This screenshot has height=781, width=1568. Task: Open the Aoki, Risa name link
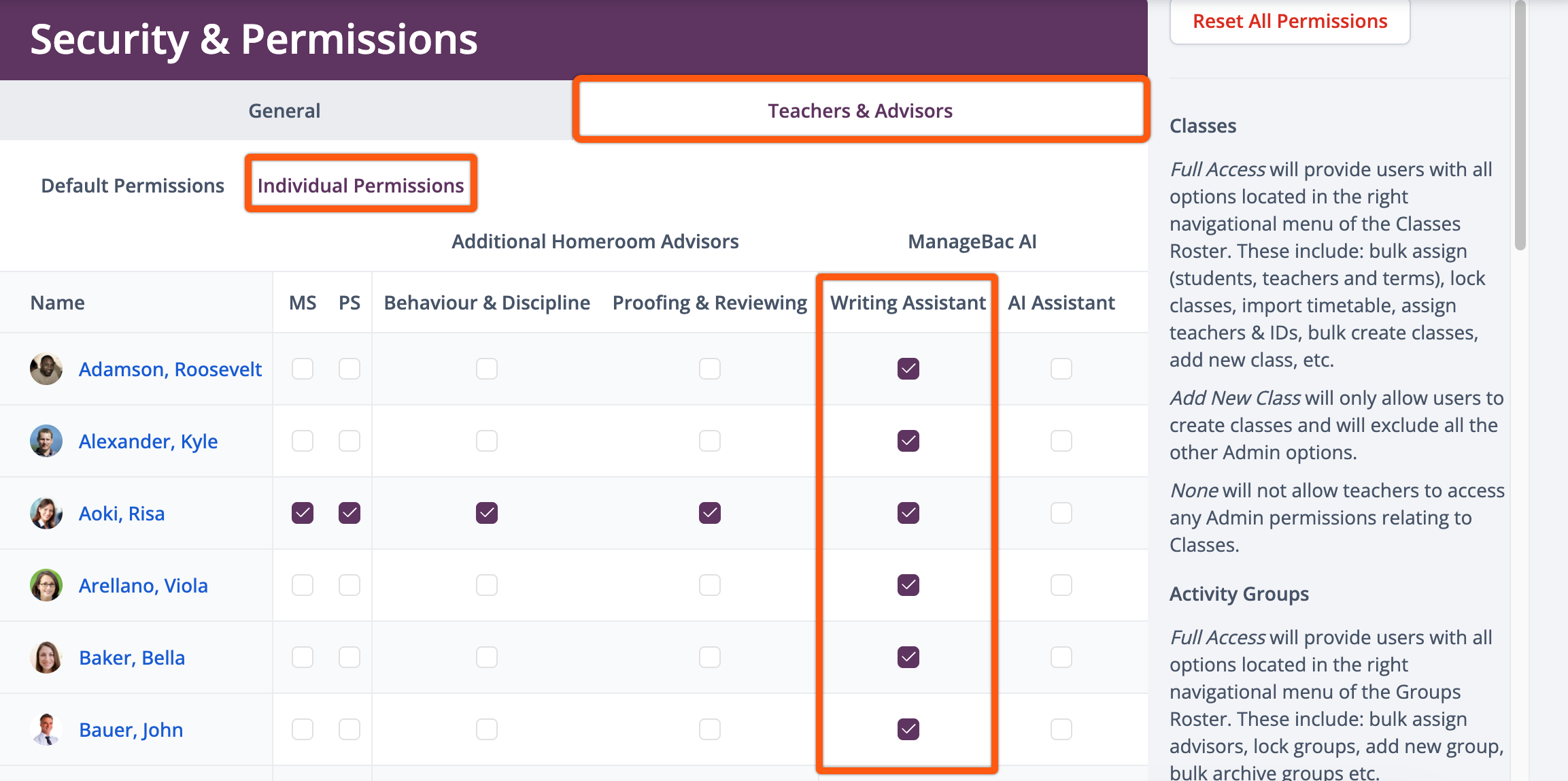tap(122, 514)
